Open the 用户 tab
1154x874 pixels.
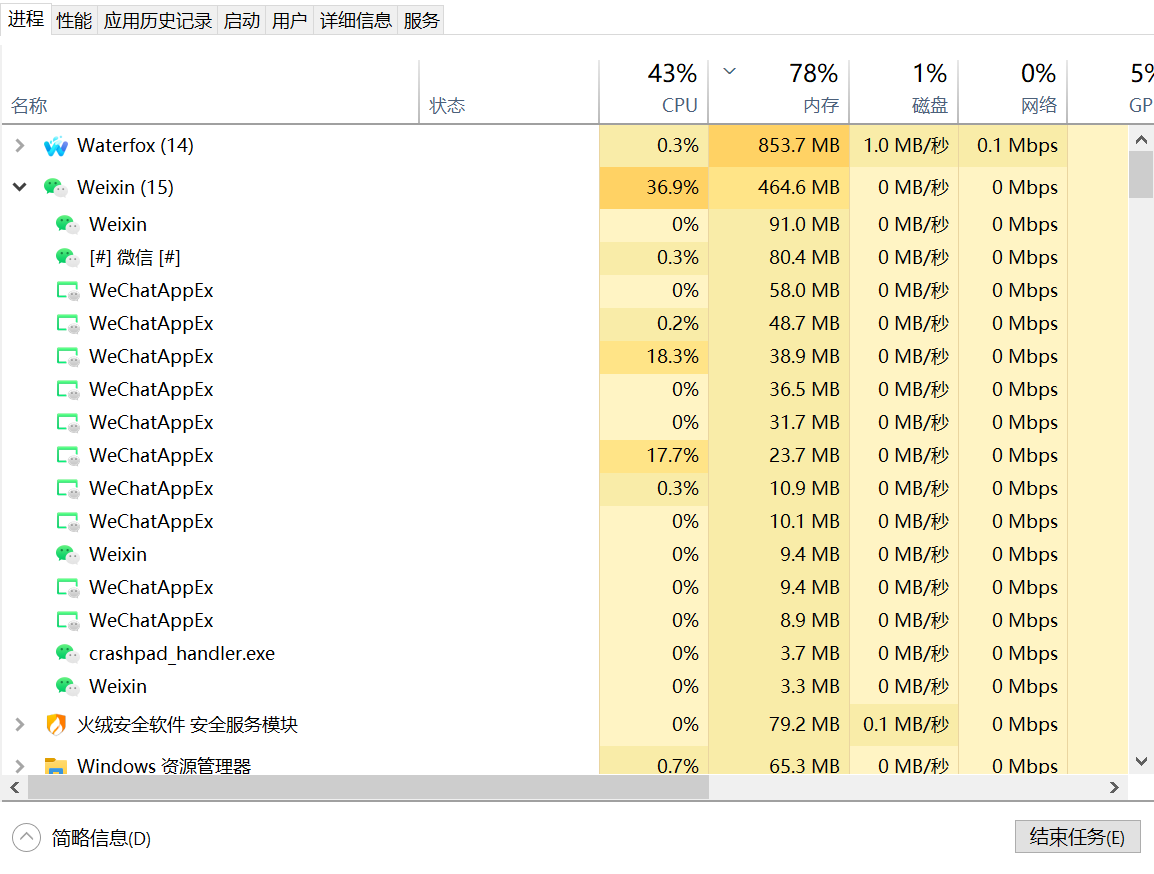click(x=289, y=21)
